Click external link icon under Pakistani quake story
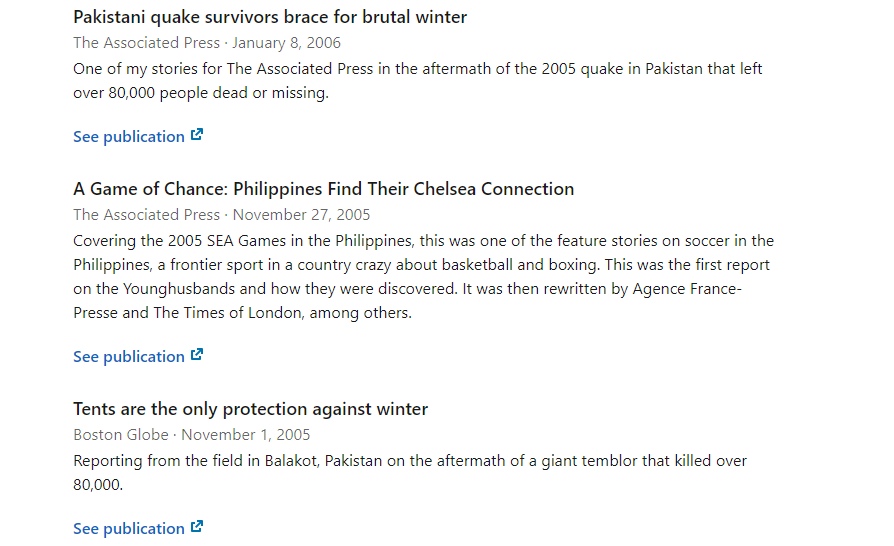Viewport: 894px width, 546px height. (197, 135)
